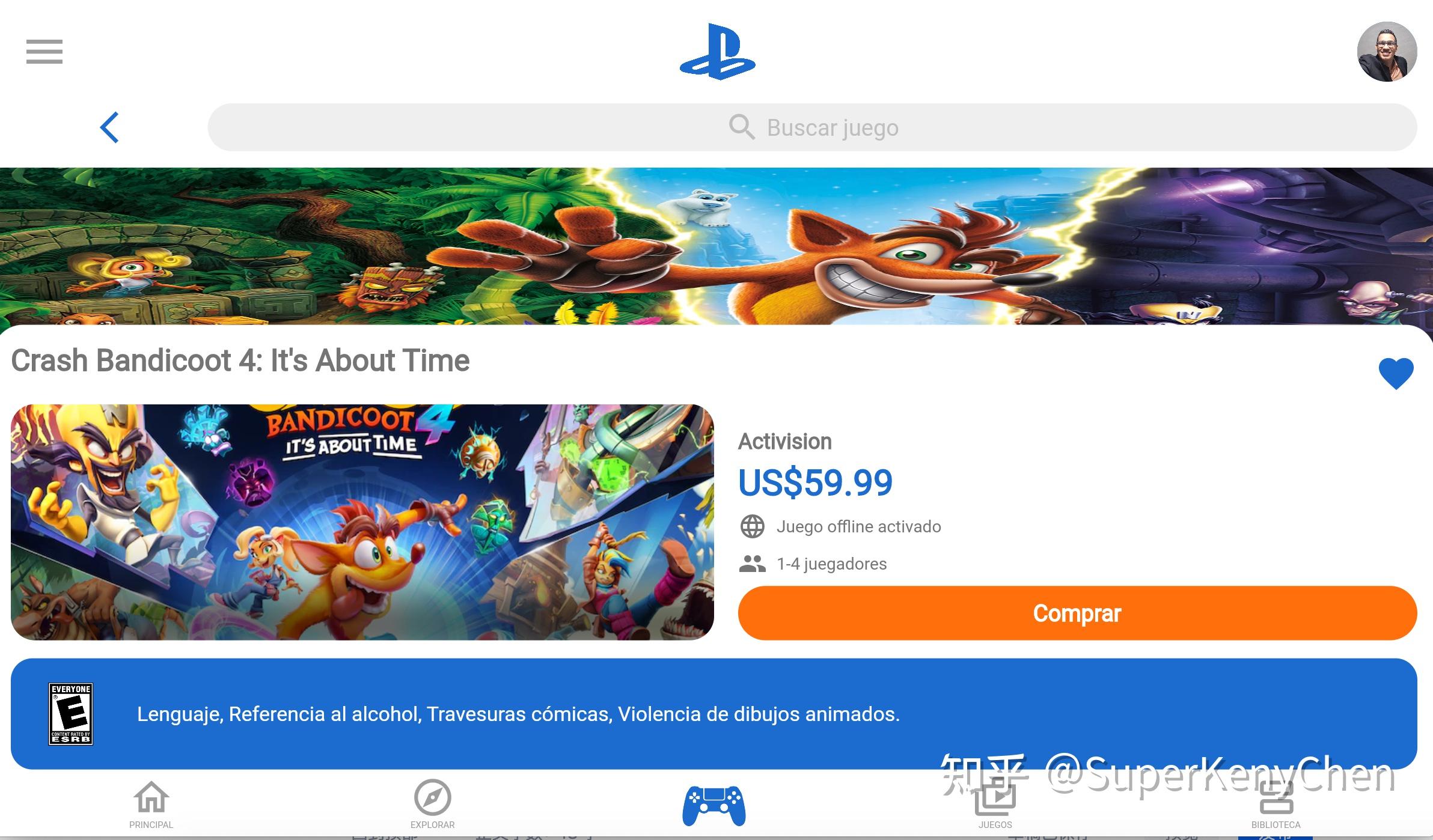Go back with the blue arrow
This screenshot has width=1433, height=840.
tap(109, 127)
